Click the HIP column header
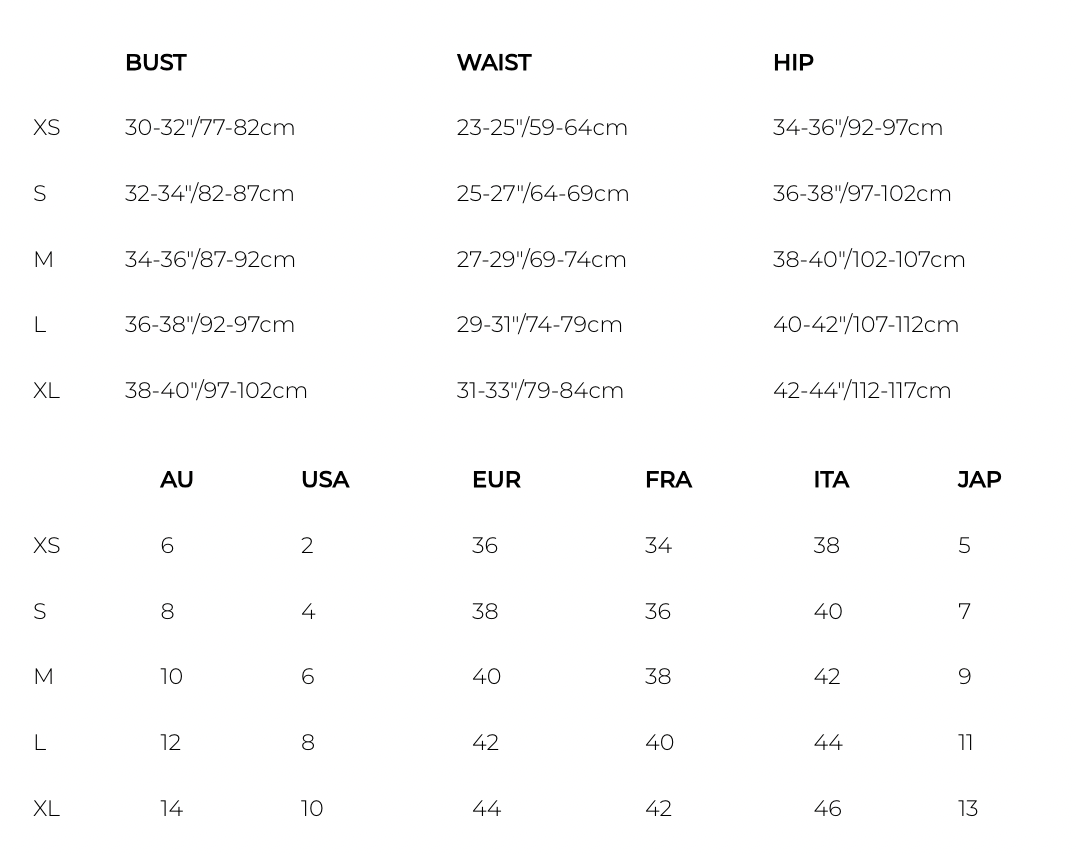The image size is (1076, 854). (x=793, y=62)
